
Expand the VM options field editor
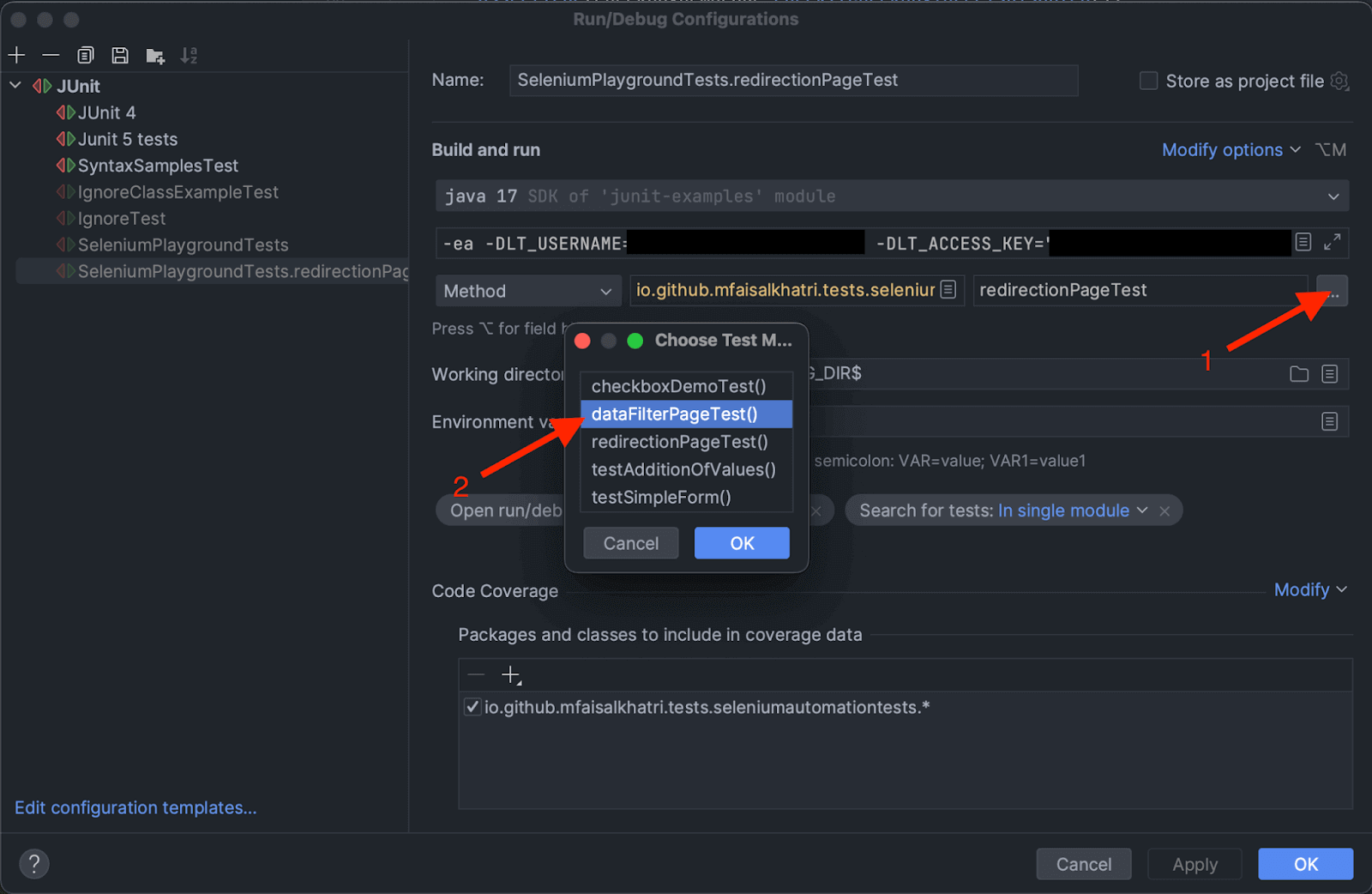[x=1332, y=243]
